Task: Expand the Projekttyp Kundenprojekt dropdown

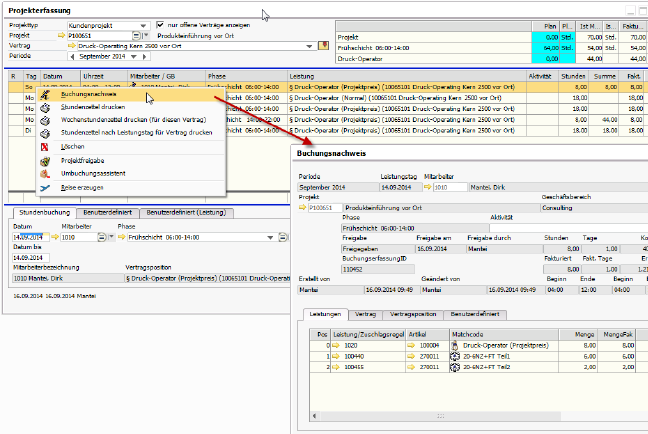Action: coord(144,24)
